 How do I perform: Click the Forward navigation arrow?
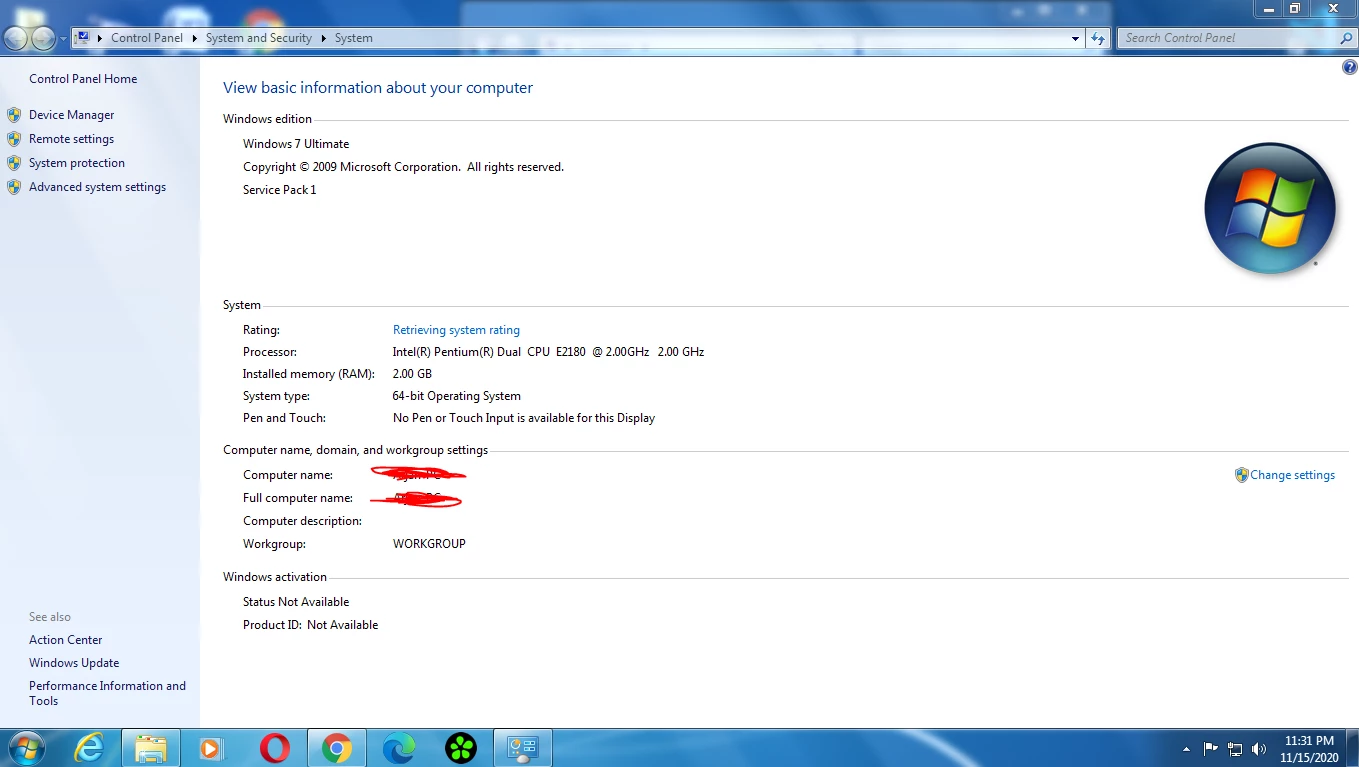point(43,38)
